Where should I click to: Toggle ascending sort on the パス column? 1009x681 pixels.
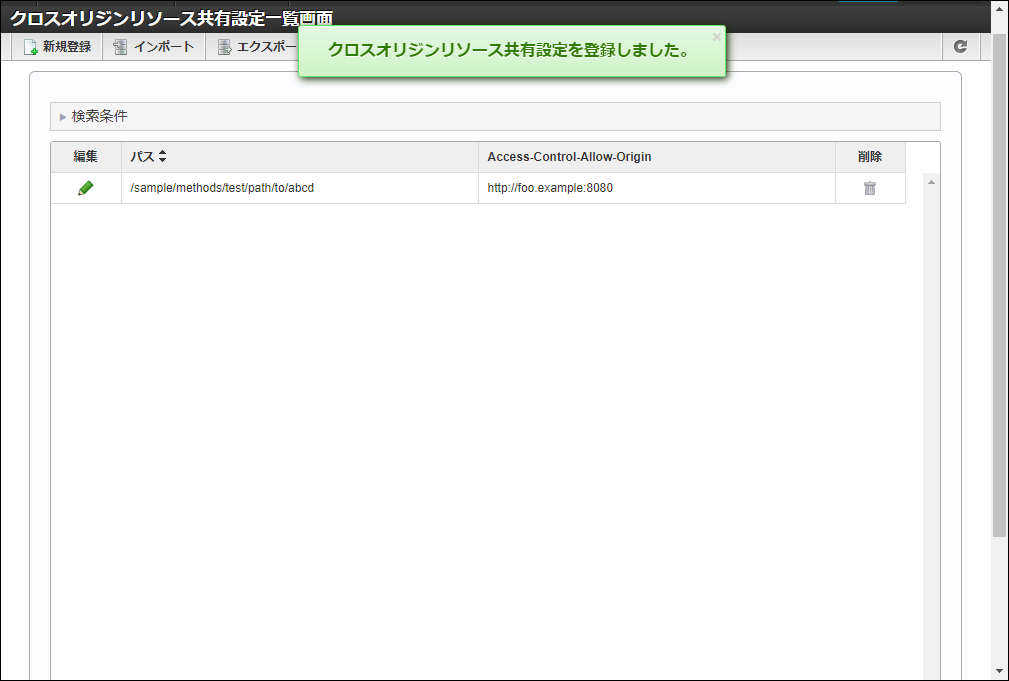tap(163, 152)
